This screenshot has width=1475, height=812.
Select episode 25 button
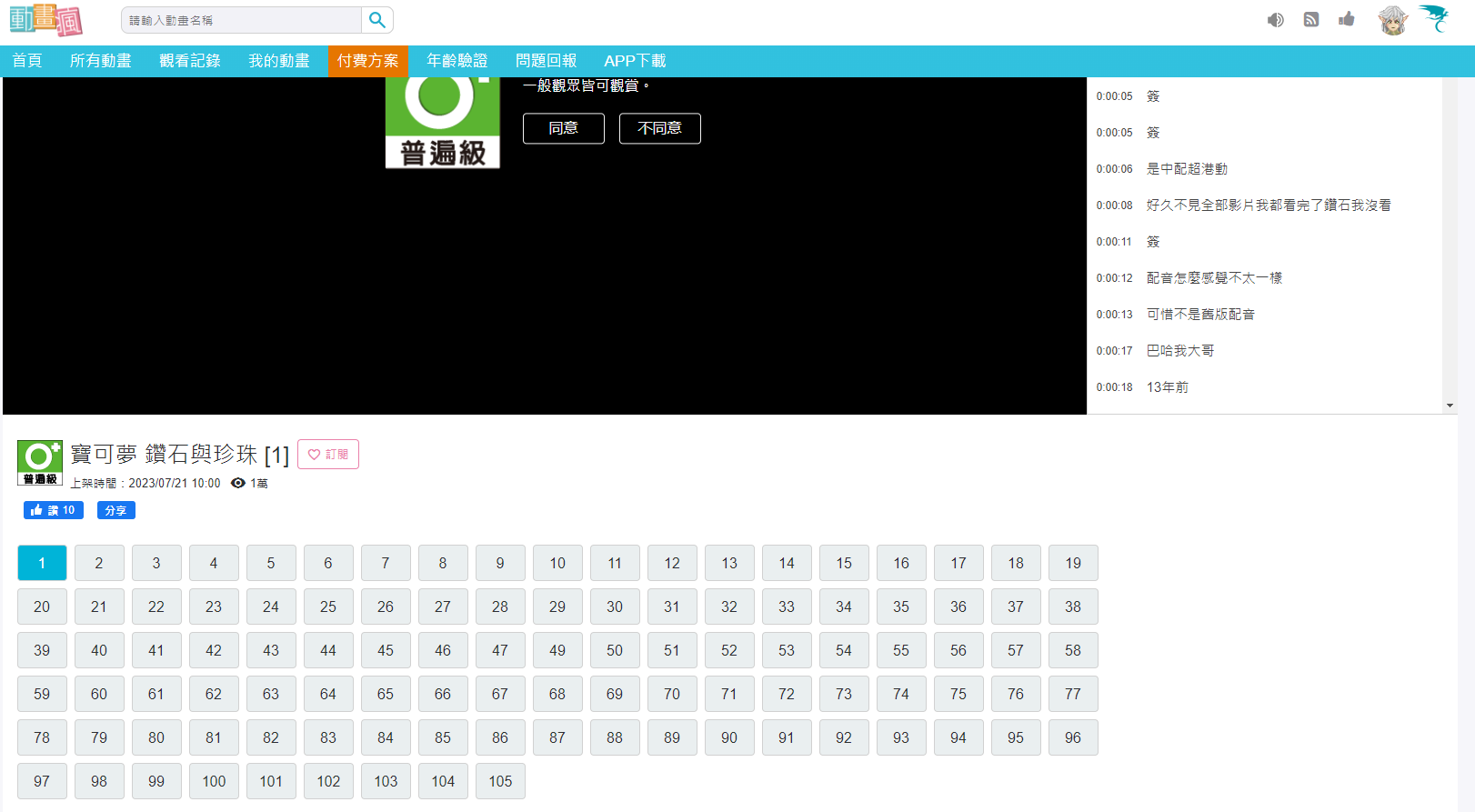coord(328,606)
